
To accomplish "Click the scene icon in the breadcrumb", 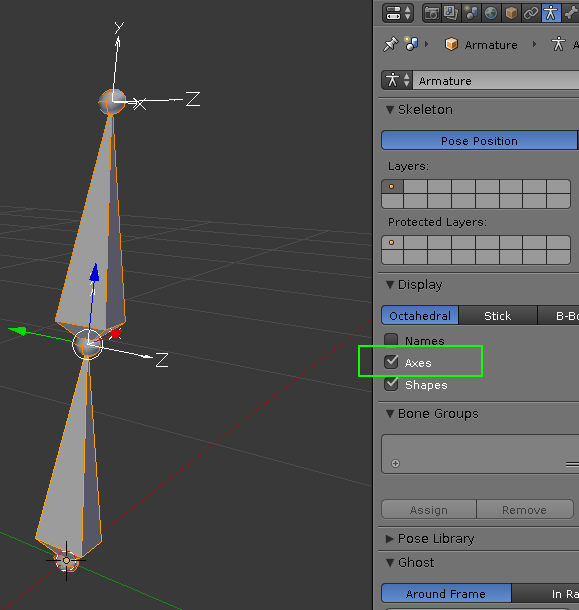I will tap(411, 44).
